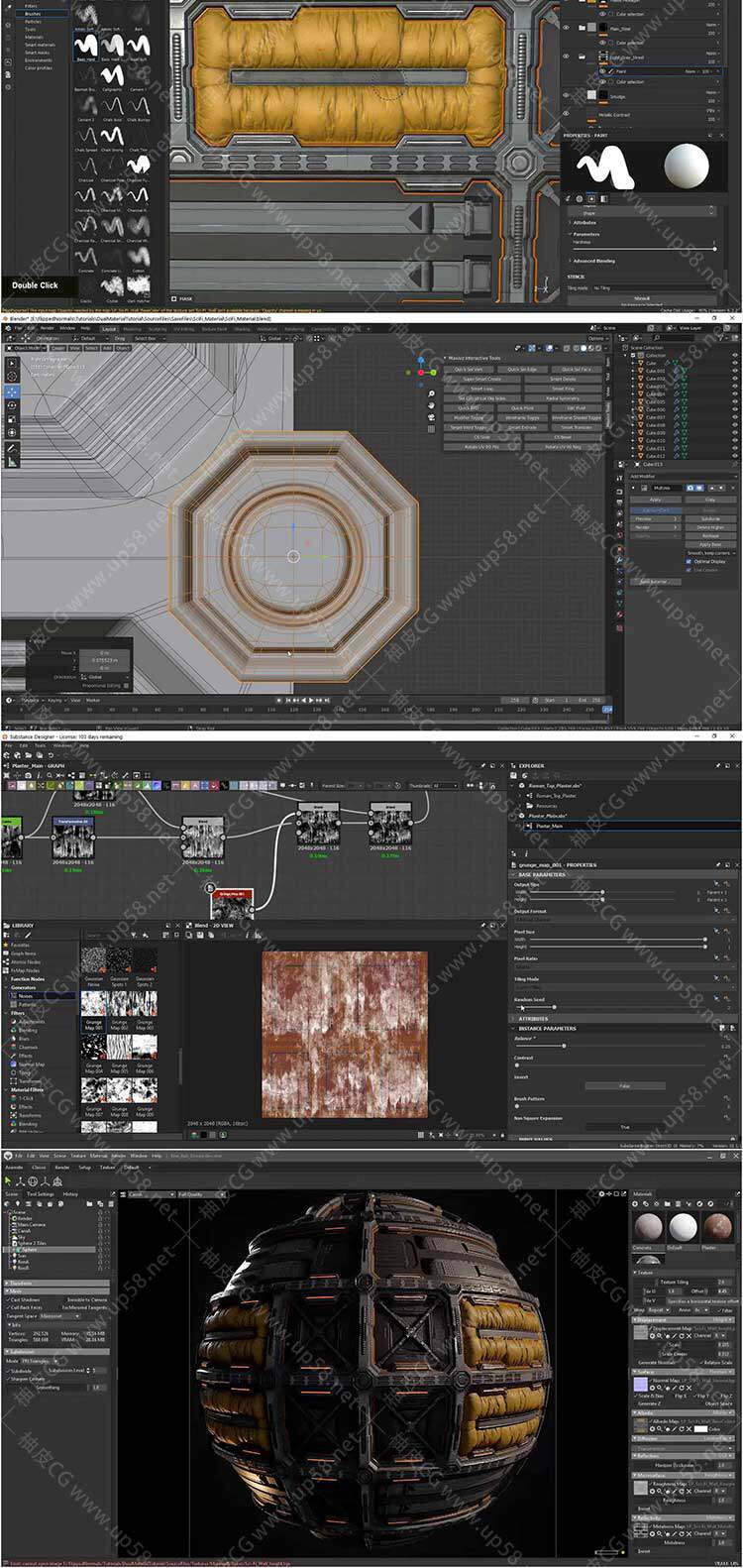Expand the Attributes section in Painter properties
Screen dimensions: 743x1568
[584, 223]
